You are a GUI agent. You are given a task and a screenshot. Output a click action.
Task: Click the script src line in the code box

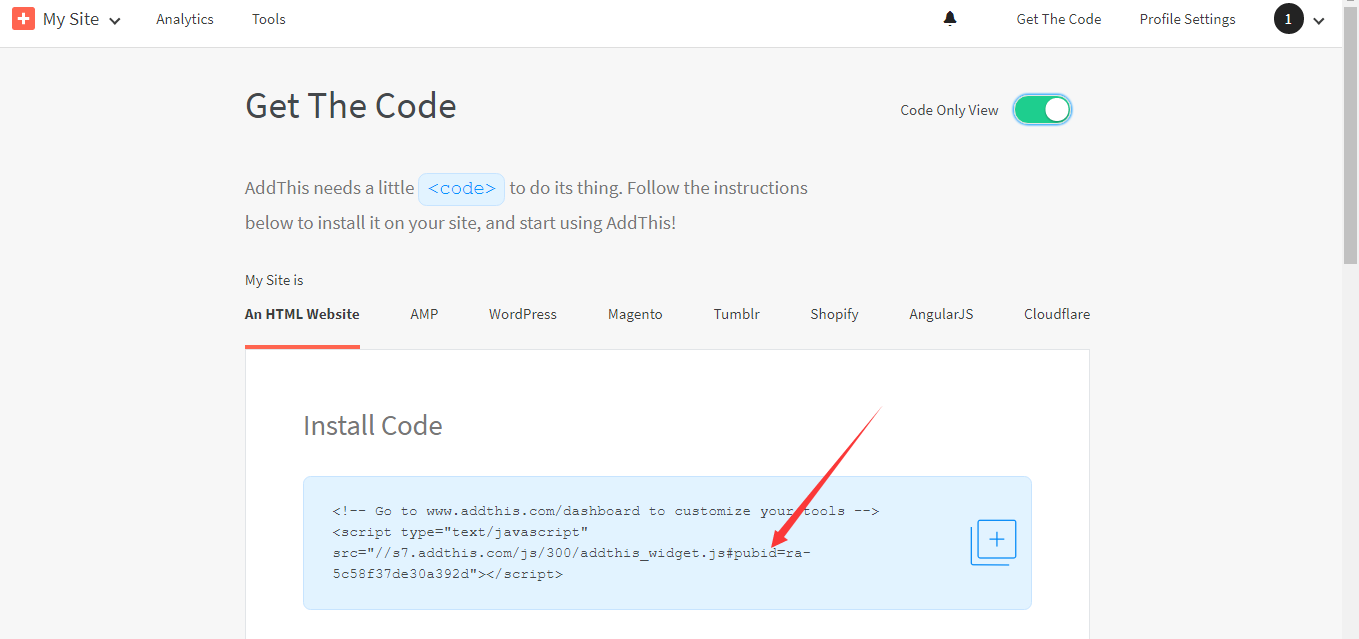click(571, 553)
